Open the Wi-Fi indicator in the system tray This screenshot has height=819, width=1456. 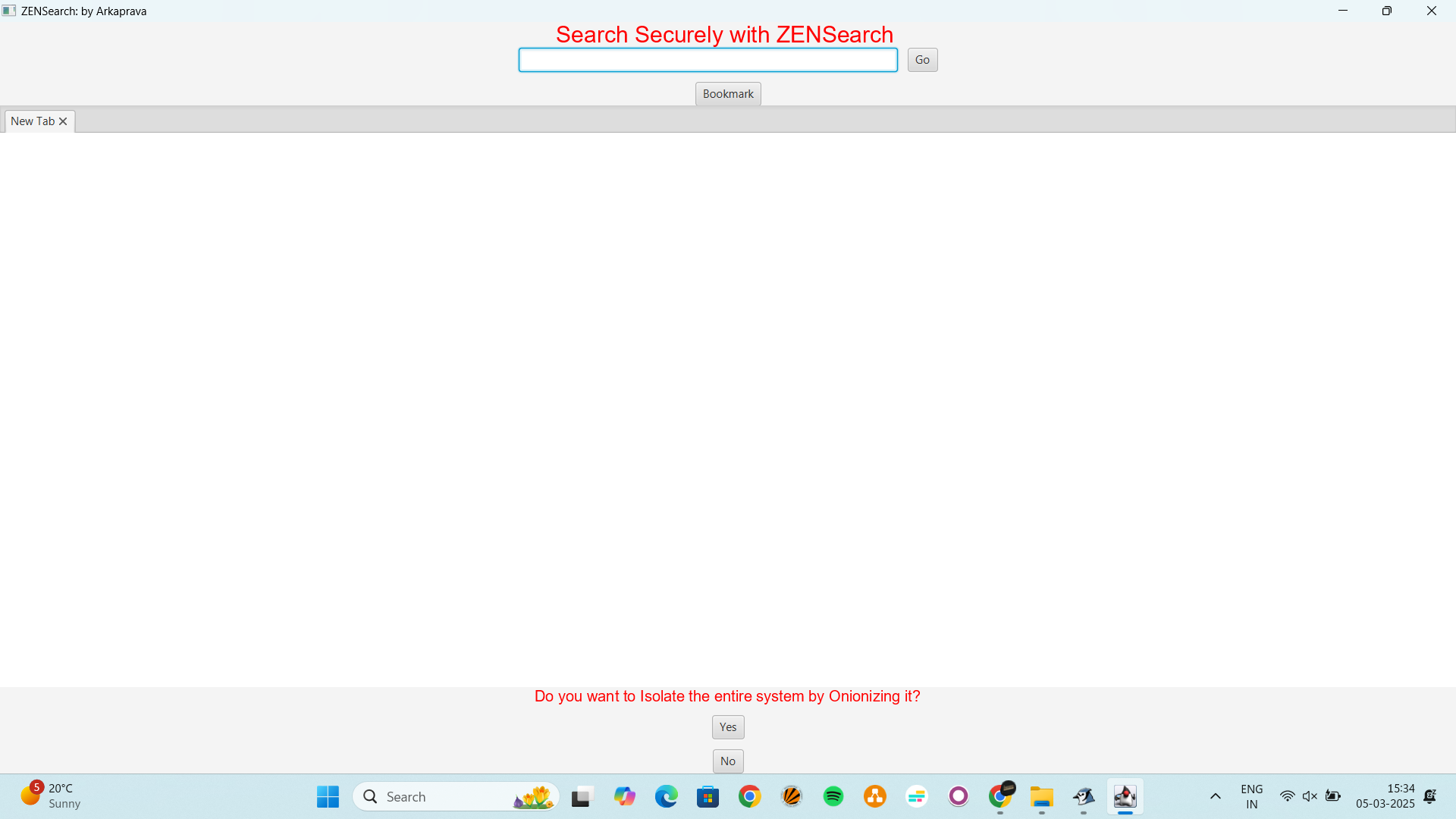coord(1288,796)
